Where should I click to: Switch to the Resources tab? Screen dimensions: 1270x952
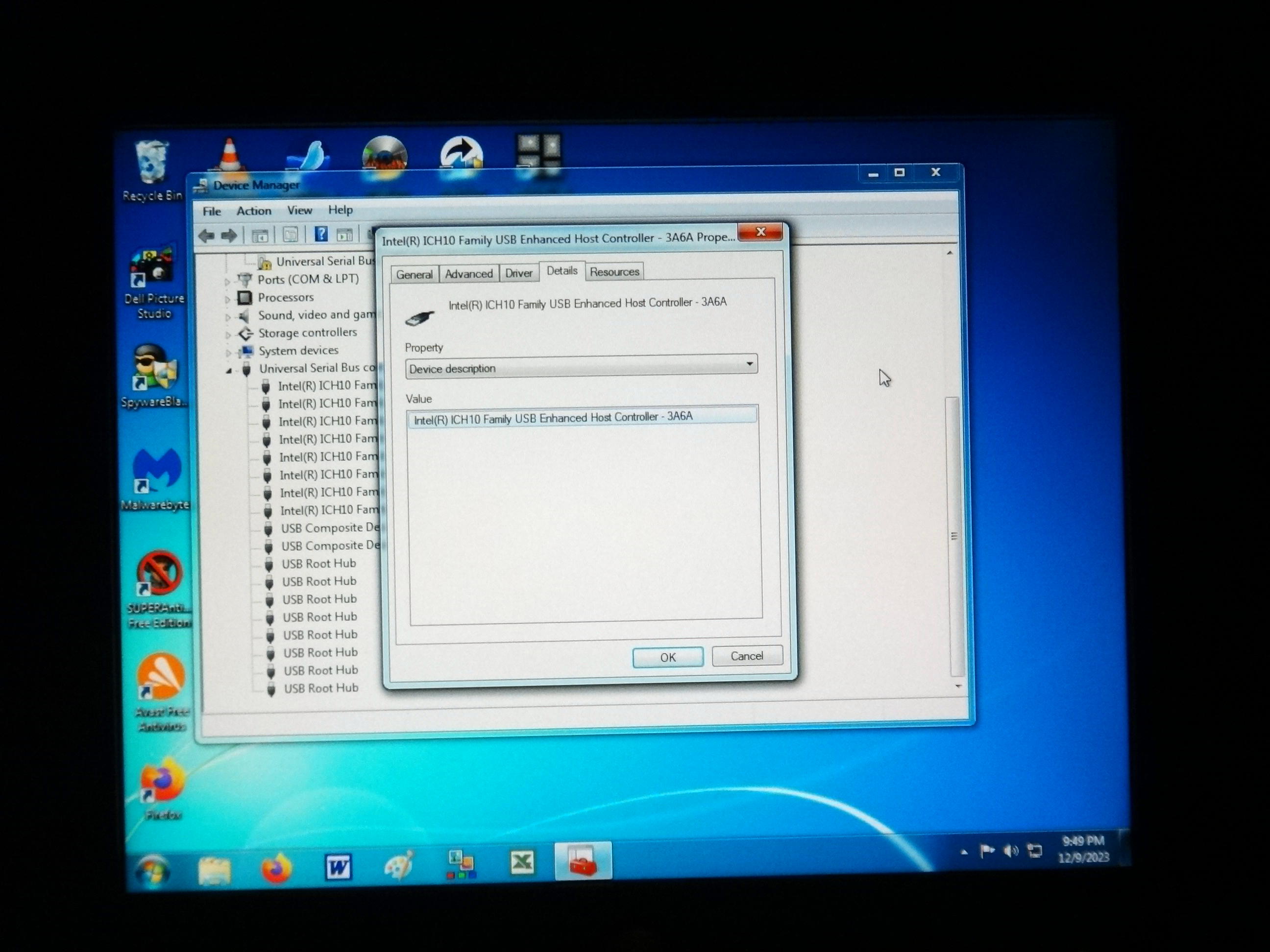click(x=614, y=271)
